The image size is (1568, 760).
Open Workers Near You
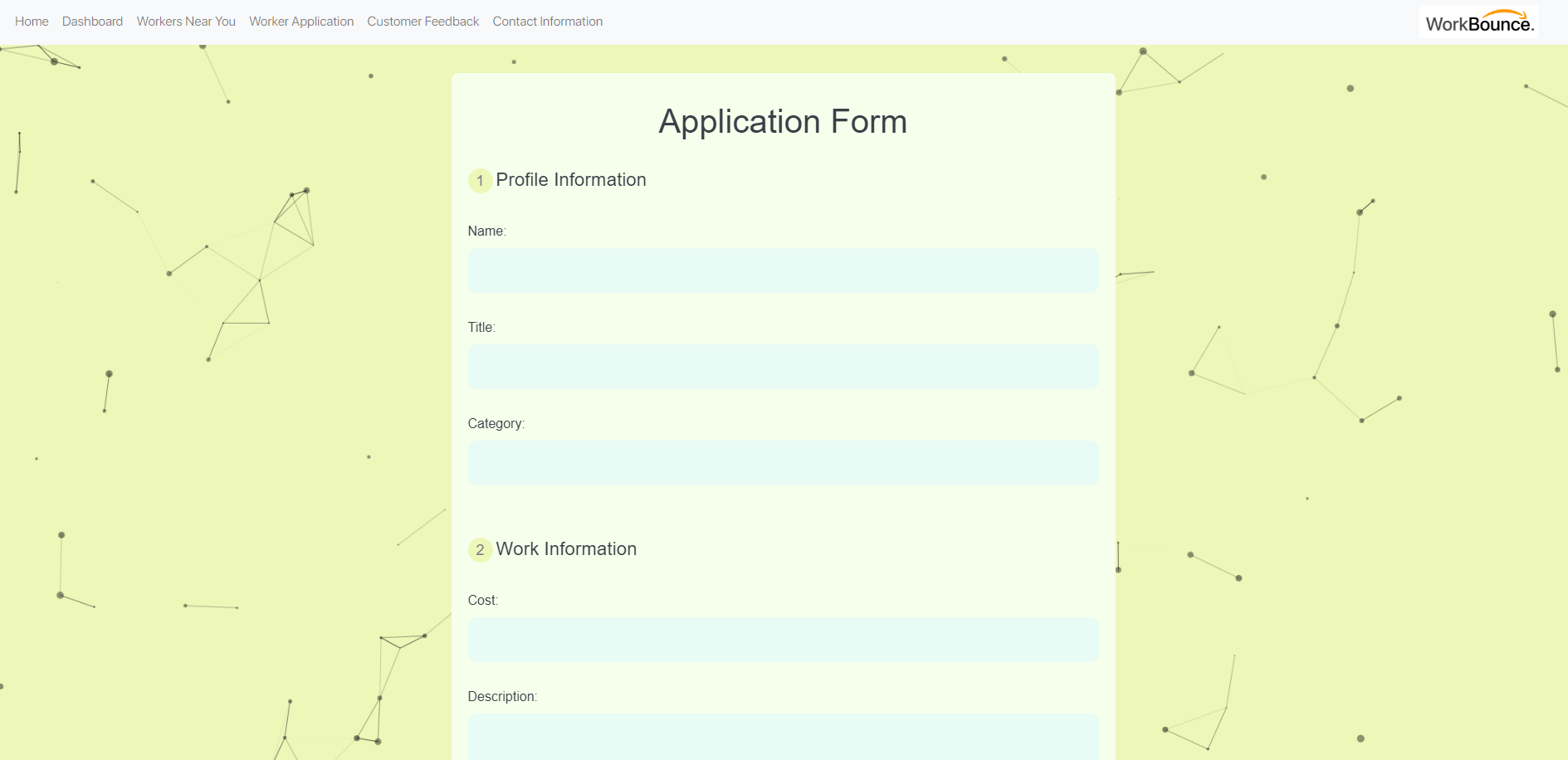186,22
